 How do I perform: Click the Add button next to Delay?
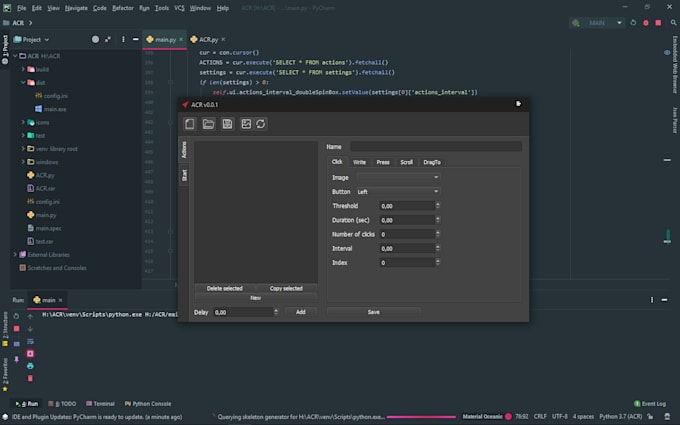301,312
